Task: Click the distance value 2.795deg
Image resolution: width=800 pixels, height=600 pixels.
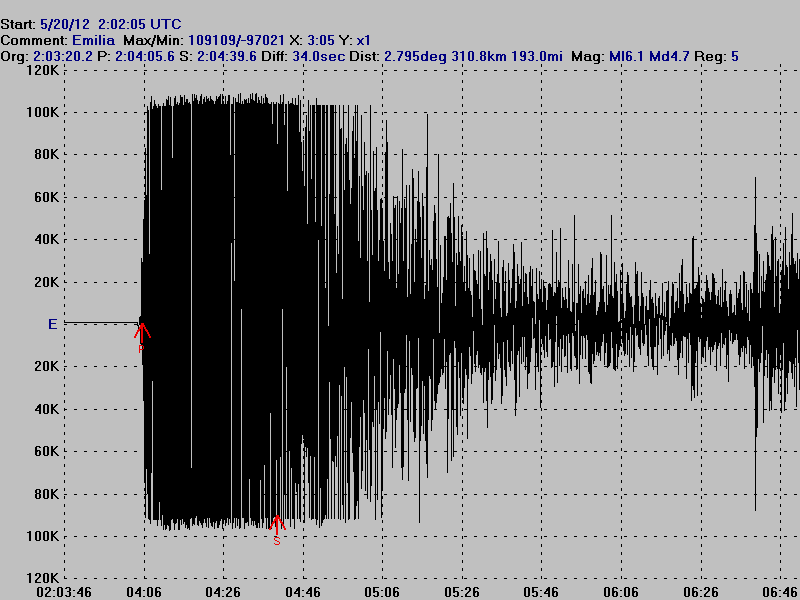Action: point(415,56)
